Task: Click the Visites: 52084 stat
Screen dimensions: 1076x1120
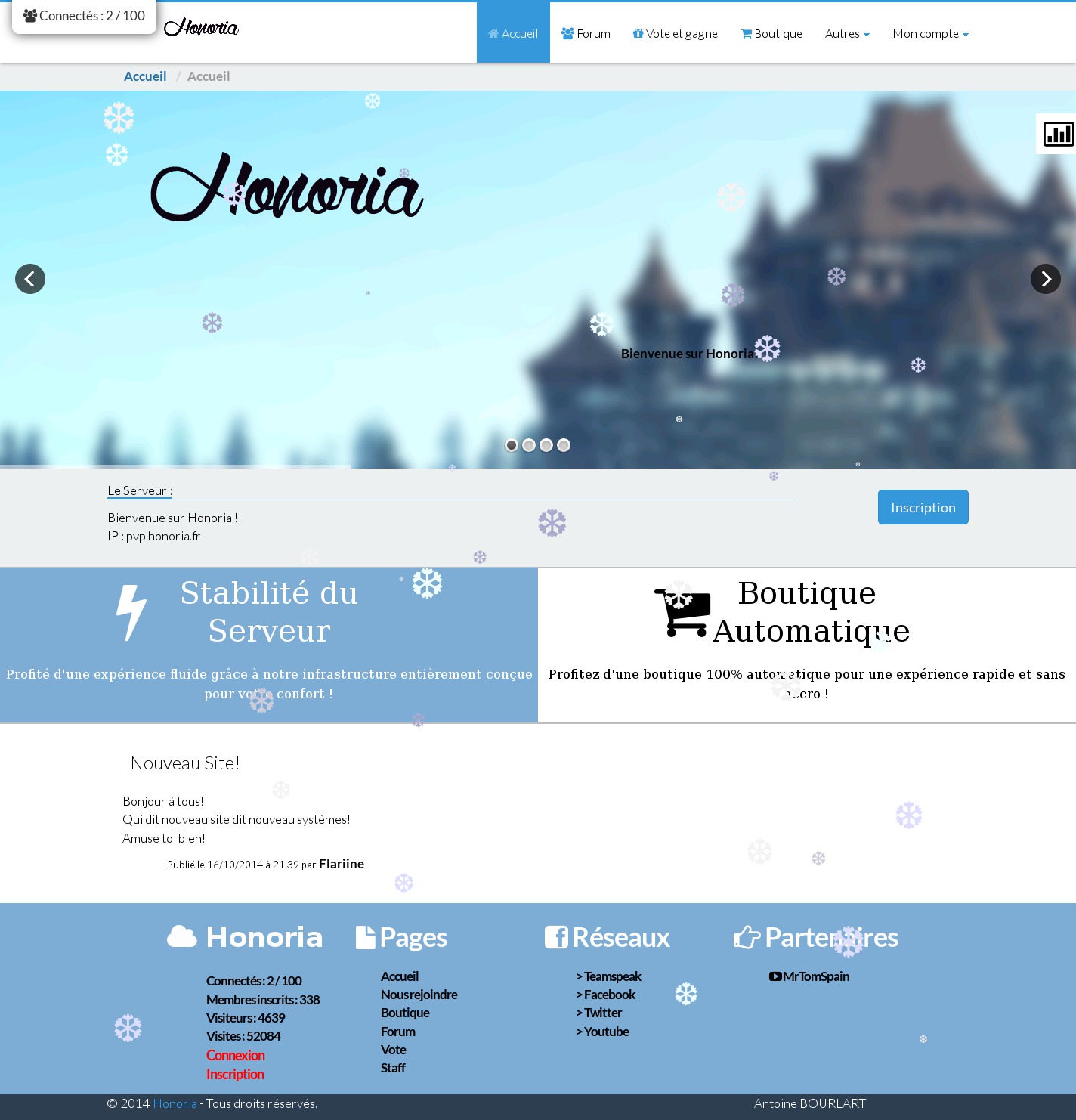Action: pos(243,1036)
